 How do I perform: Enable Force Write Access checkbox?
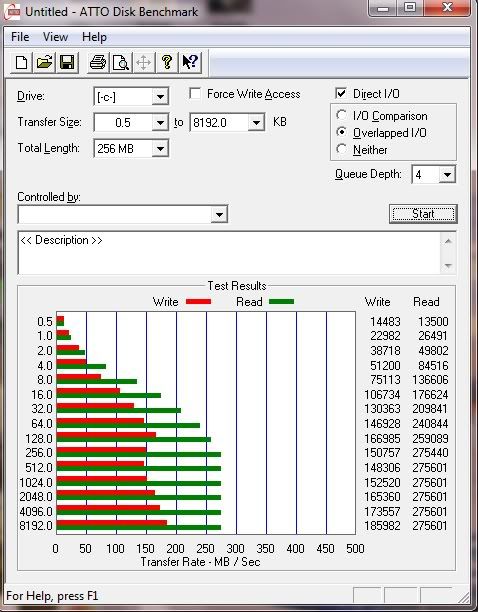[x=195, y=94]
